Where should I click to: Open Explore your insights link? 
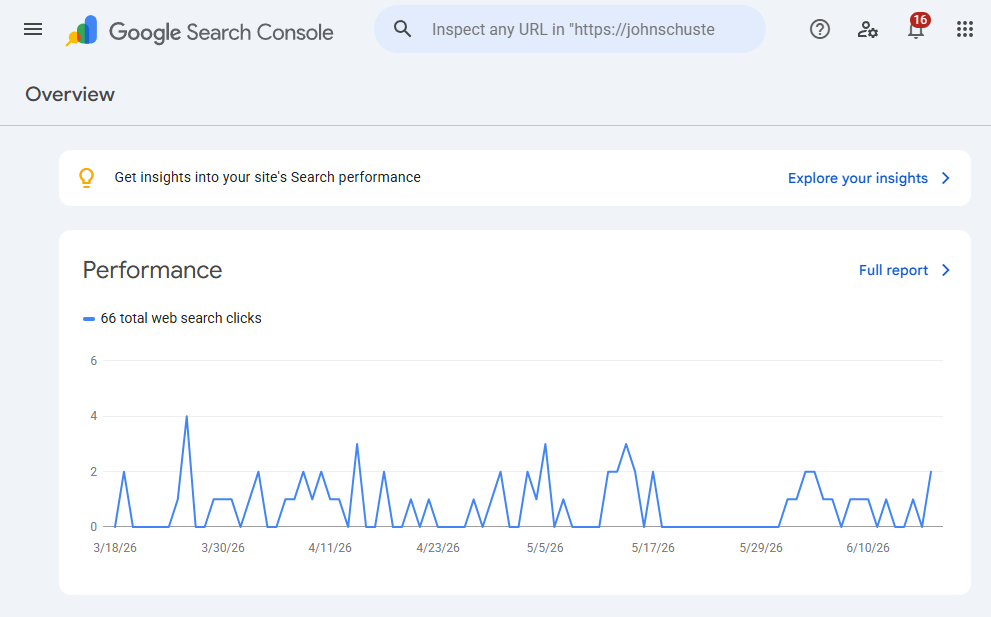click(x=858, y=178)
